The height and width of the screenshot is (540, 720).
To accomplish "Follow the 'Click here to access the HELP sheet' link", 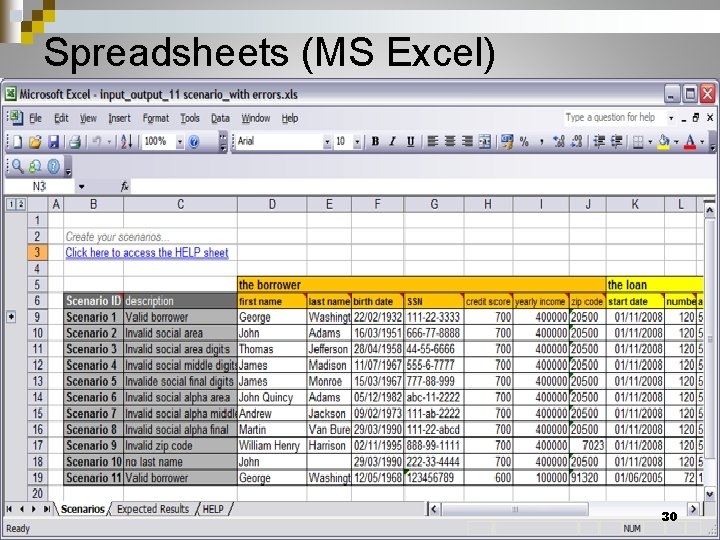I will (x=146, y=253).
